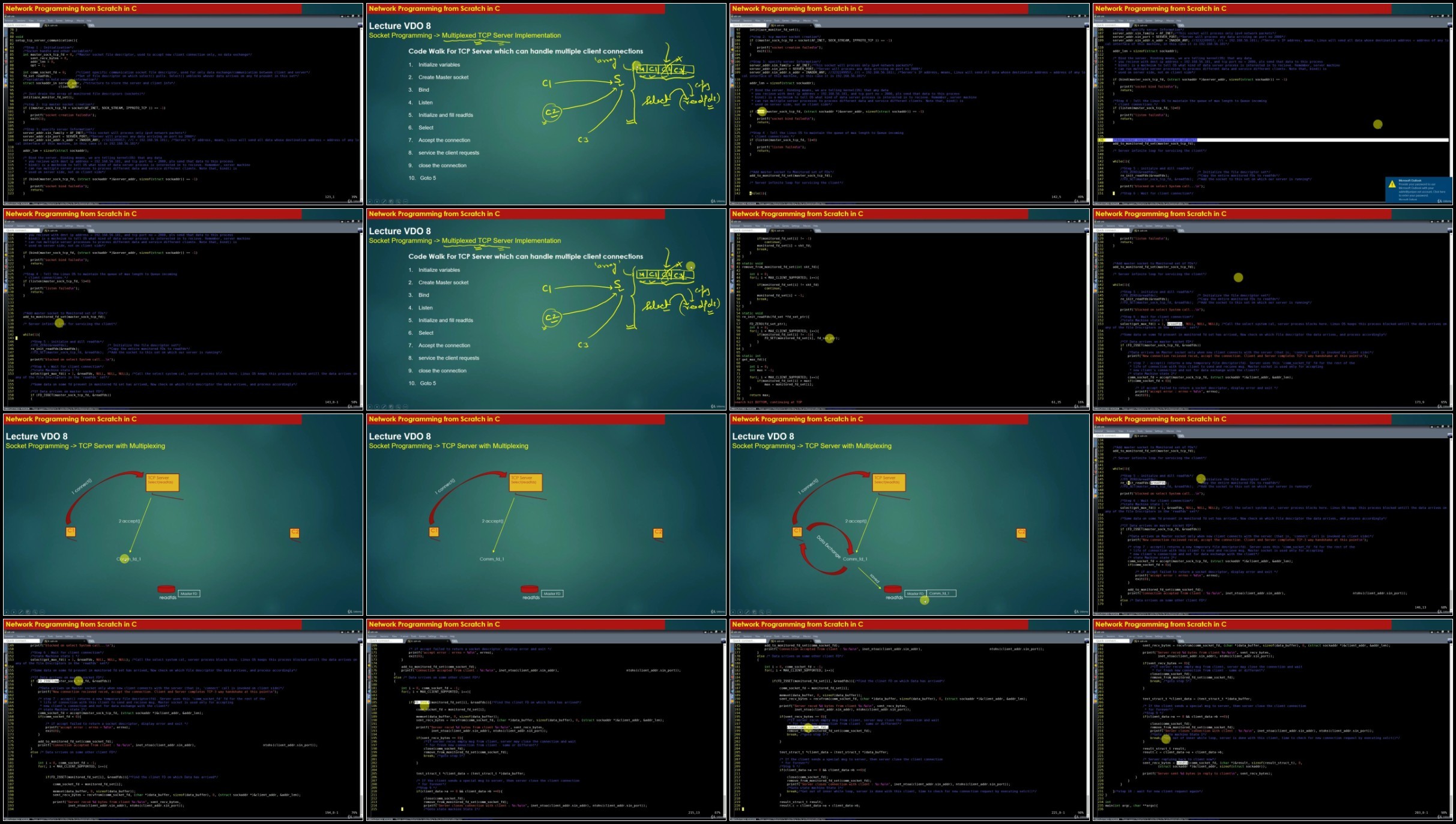
Task: Open the frame showing remove_from_monitored_fd_set function
Action: (909, 309)
